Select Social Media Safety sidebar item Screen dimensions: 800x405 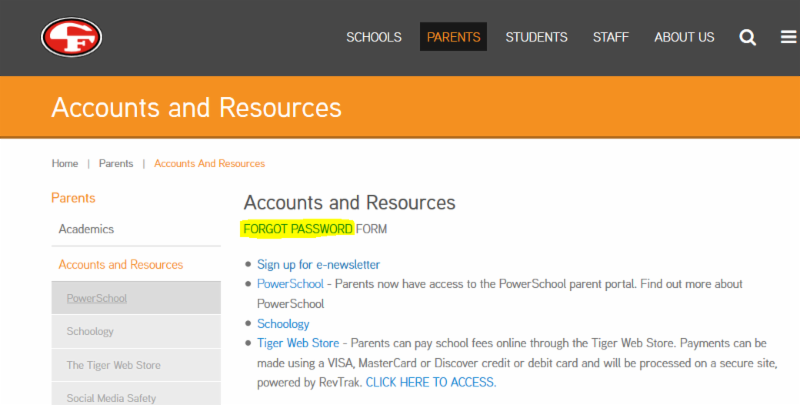click(111, 398)
